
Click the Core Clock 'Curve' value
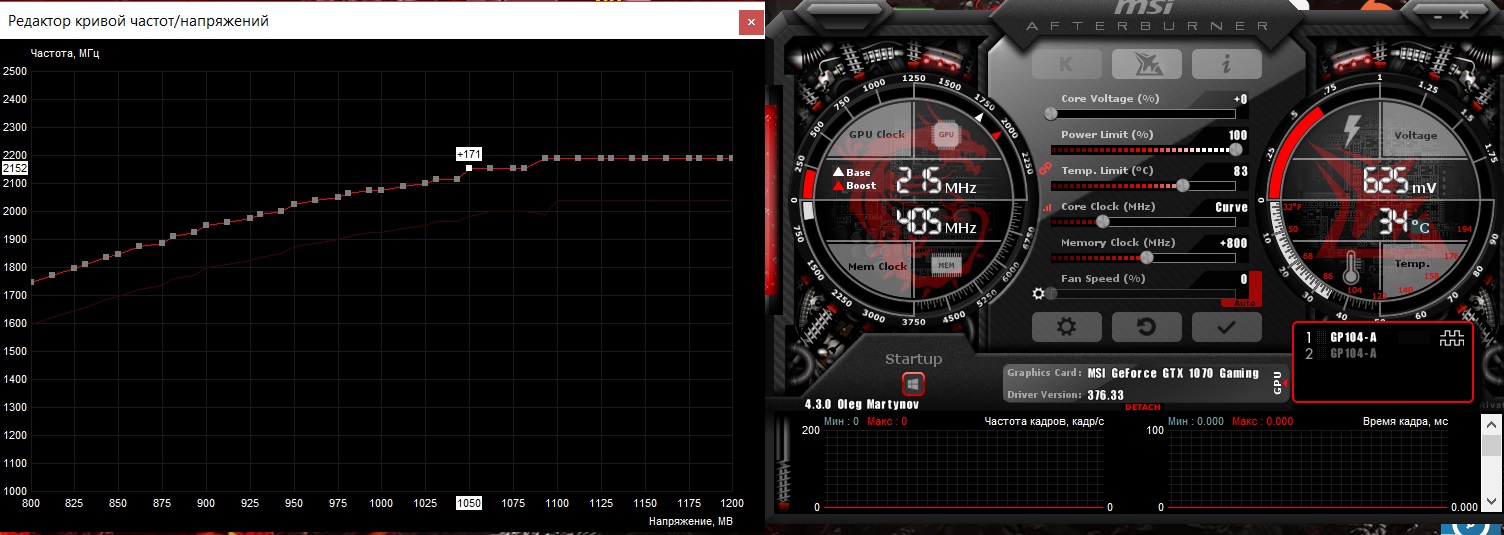(1231, 207)
